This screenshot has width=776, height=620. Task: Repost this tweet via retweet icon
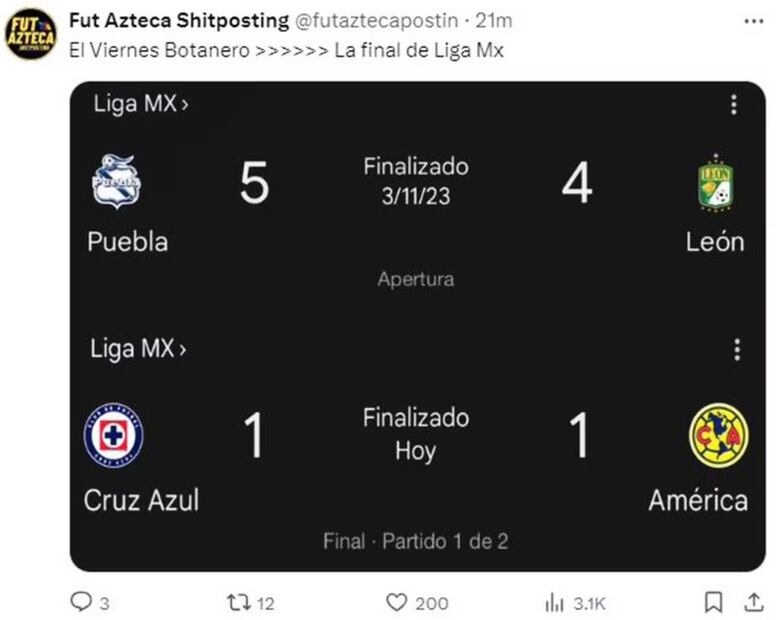tap(238, 602)
